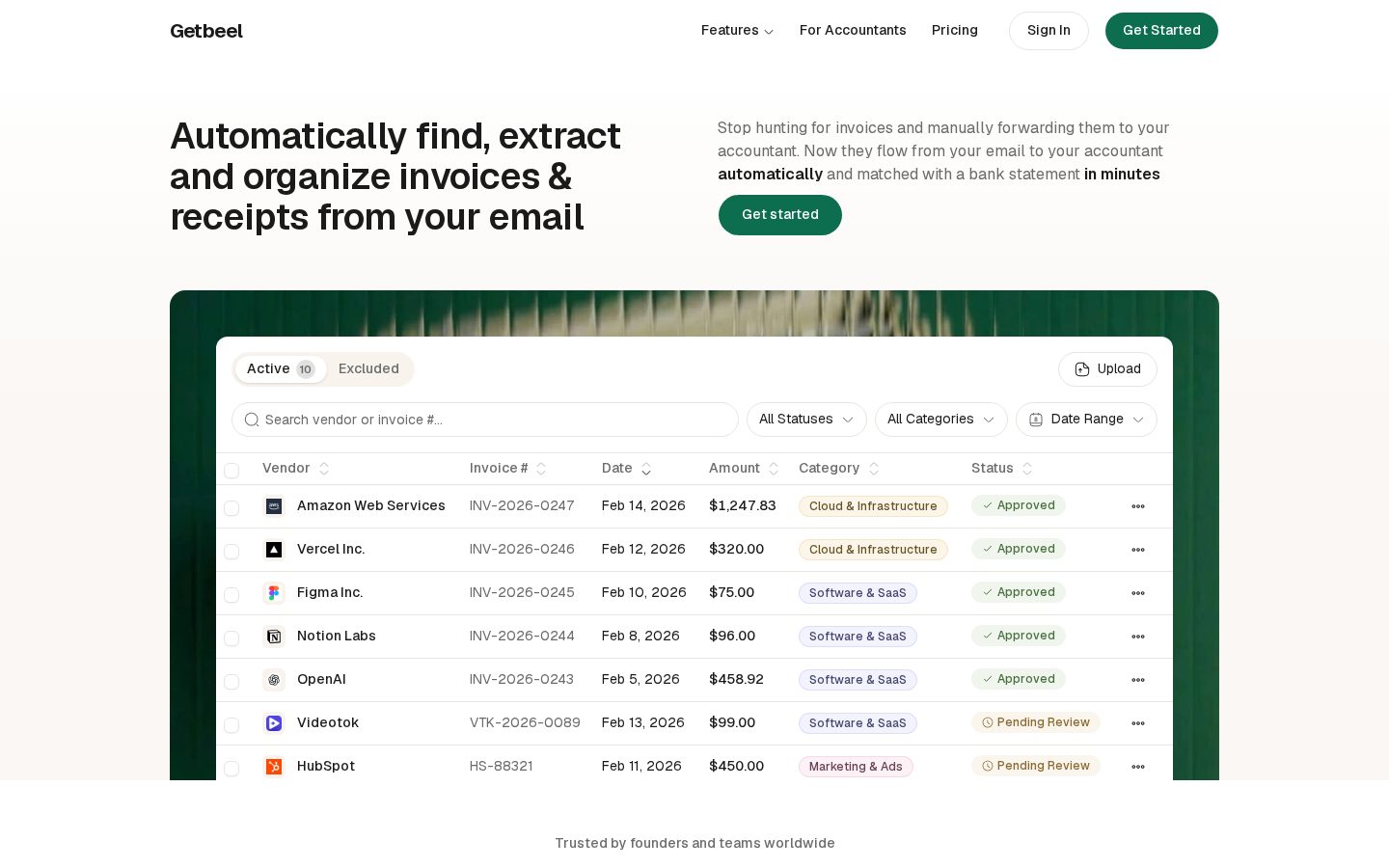Check the Figma Inc. row checkbox
The image size is (1389, 868).
[231, 595]
